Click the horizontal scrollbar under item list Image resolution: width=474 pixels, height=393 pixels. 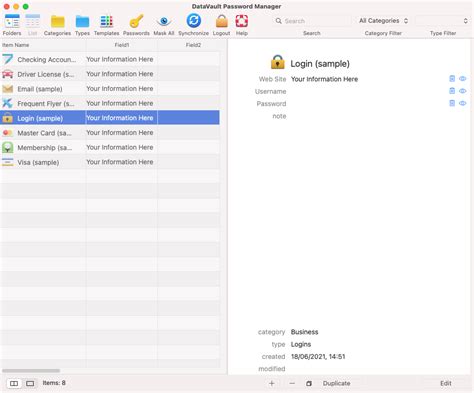pyautogui.click(x=31, y=371)
